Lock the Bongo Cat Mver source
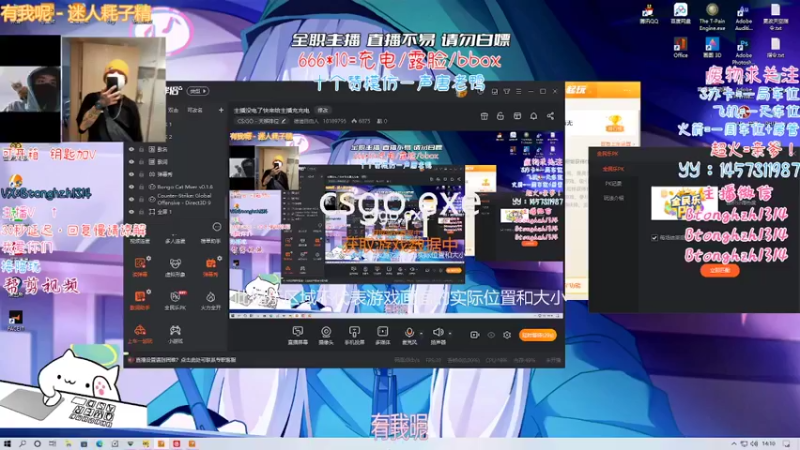 pos(141,187)
